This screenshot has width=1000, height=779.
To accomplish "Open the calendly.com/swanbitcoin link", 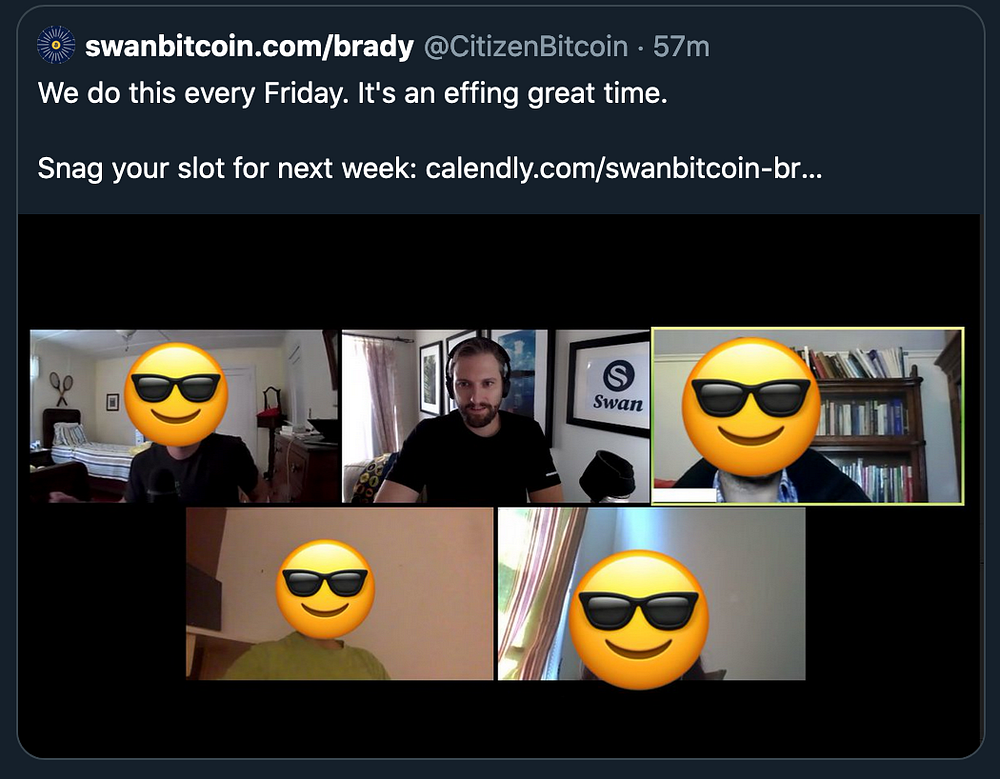I will [x=624, y=168].
